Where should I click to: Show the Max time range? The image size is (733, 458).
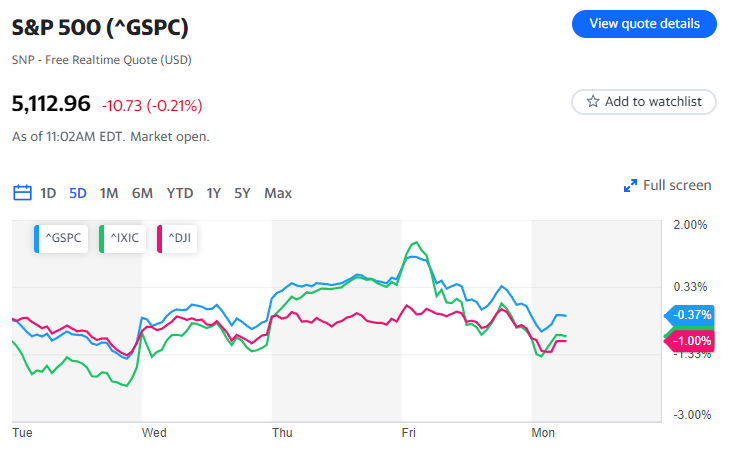278,193
